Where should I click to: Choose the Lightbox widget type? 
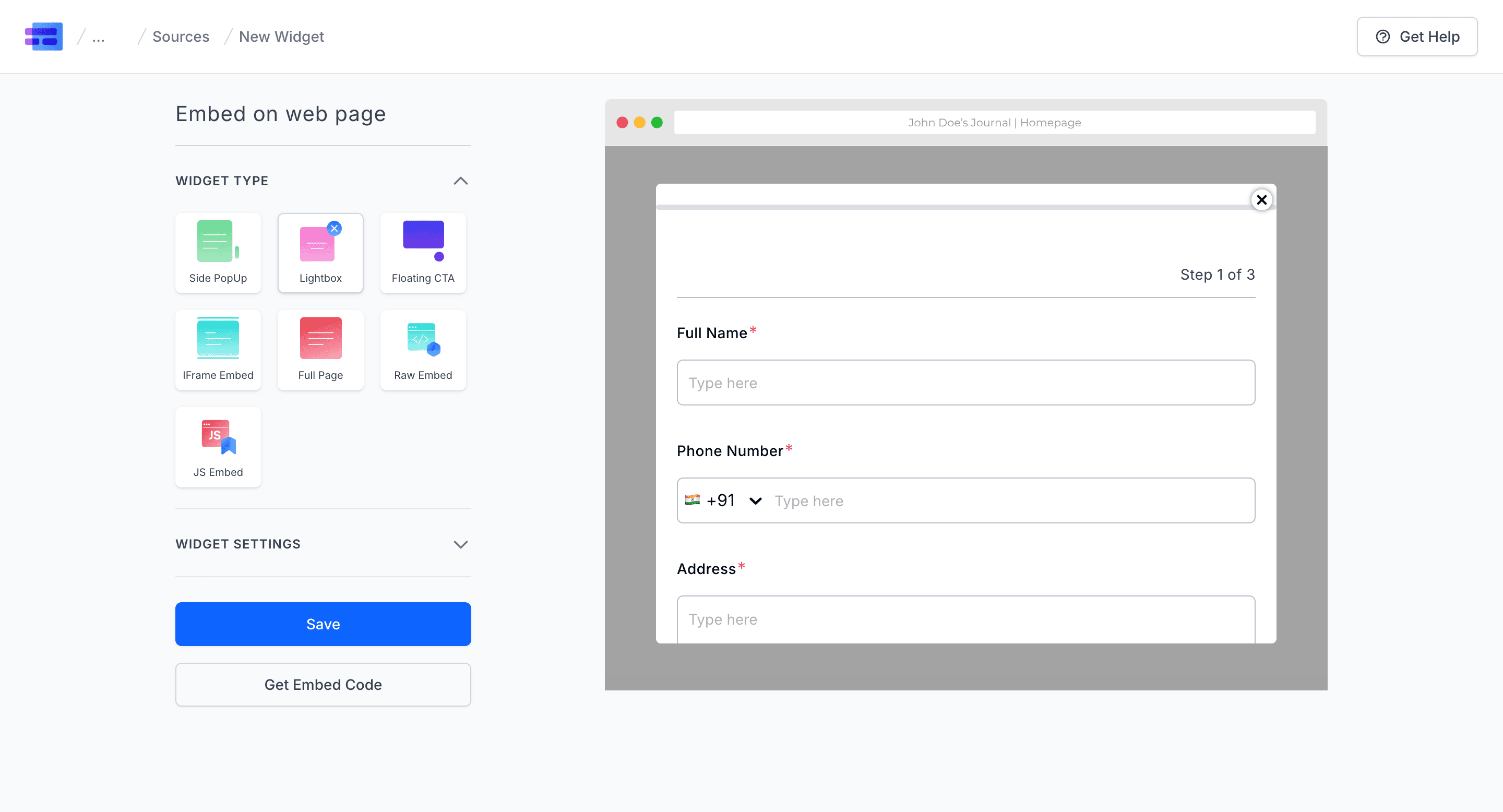pyautogui.click(x=320, y=253)
